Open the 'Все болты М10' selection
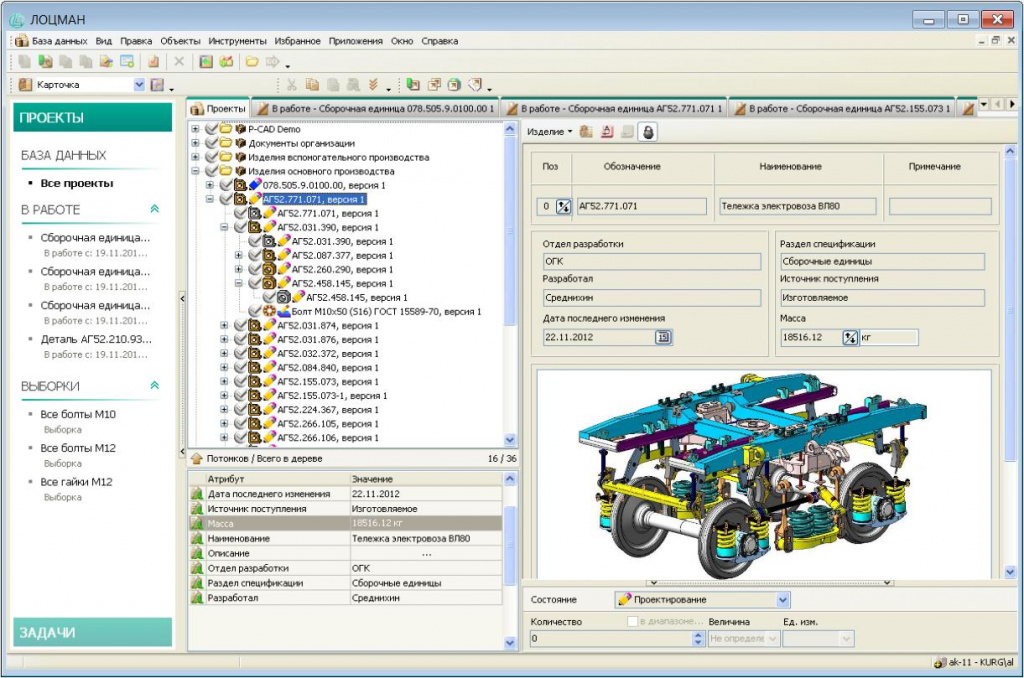Screen dimensions: 1024x678 coord(78,414)
